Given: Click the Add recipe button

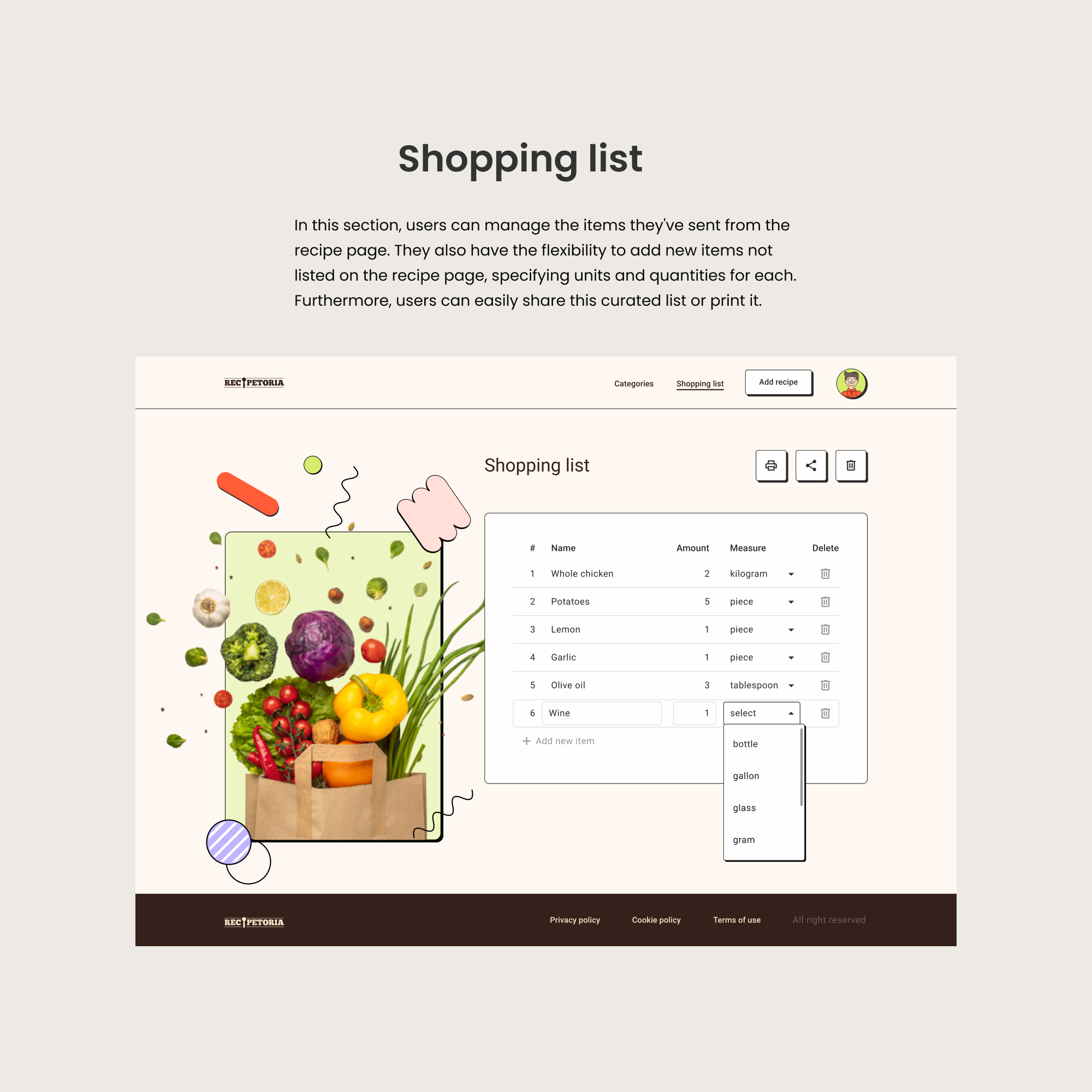Looking at the screenshot, I should (778, 381).
